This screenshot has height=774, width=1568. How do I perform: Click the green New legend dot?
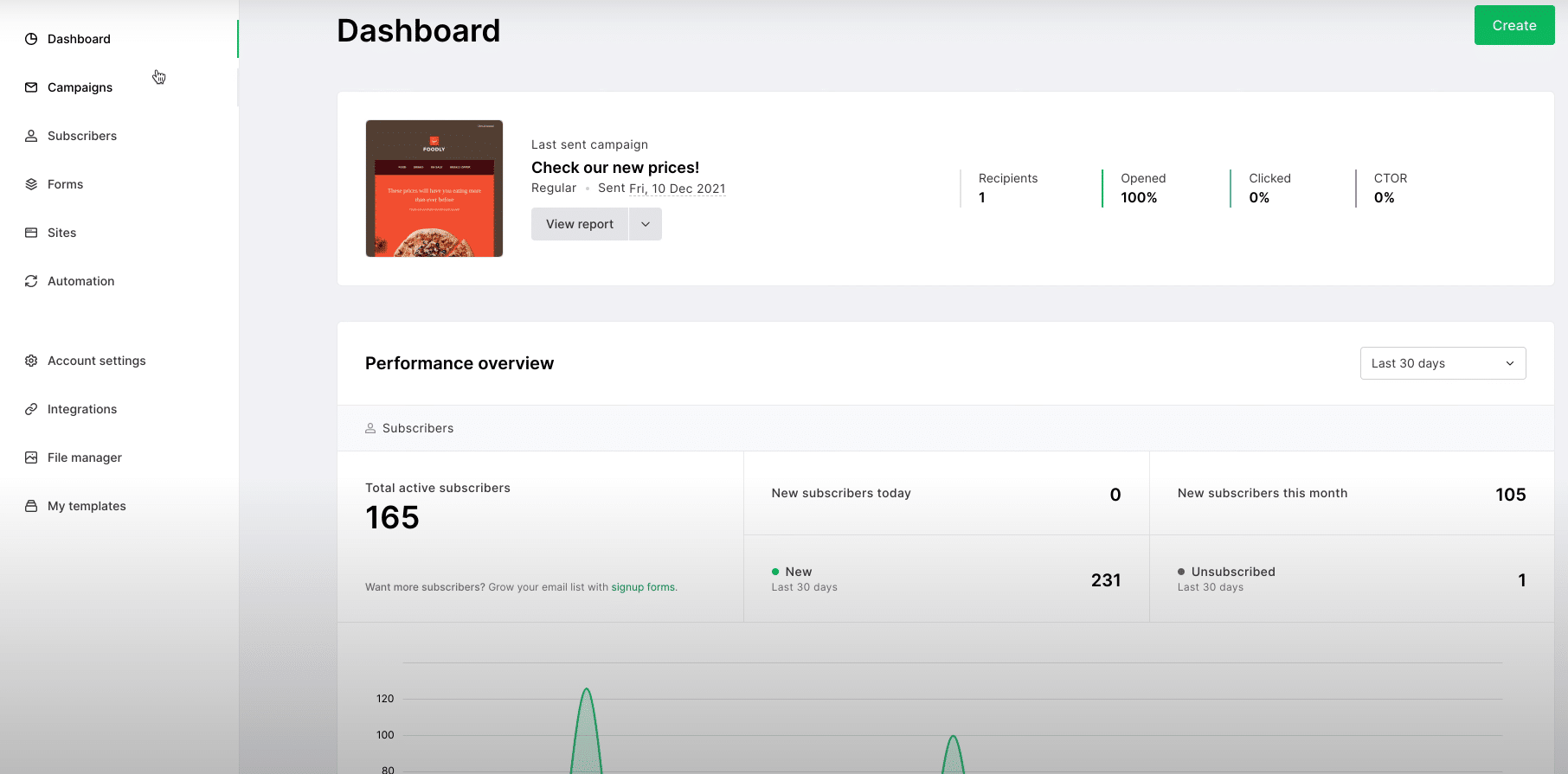click(775, 572)
